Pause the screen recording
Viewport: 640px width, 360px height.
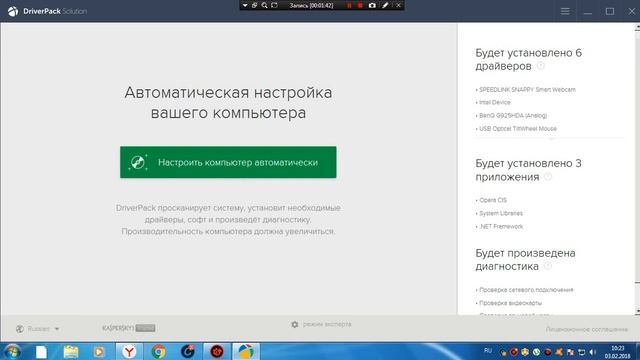[349, 5]
